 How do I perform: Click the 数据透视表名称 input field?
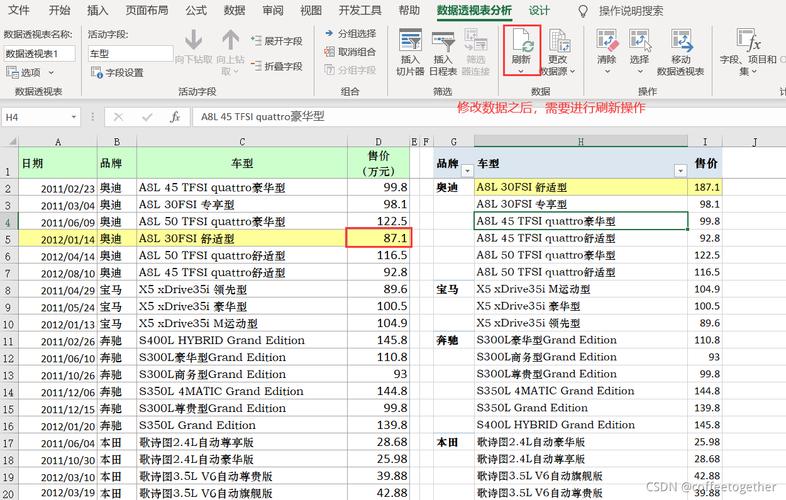coord(40,53)
